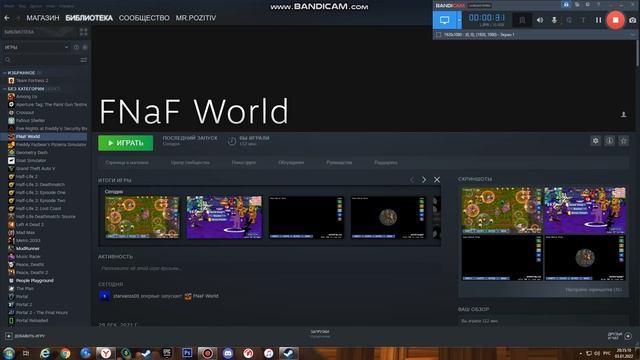Toggle the Bandicam text overlay tool
The image size is (640, 360).
point(583,20)
